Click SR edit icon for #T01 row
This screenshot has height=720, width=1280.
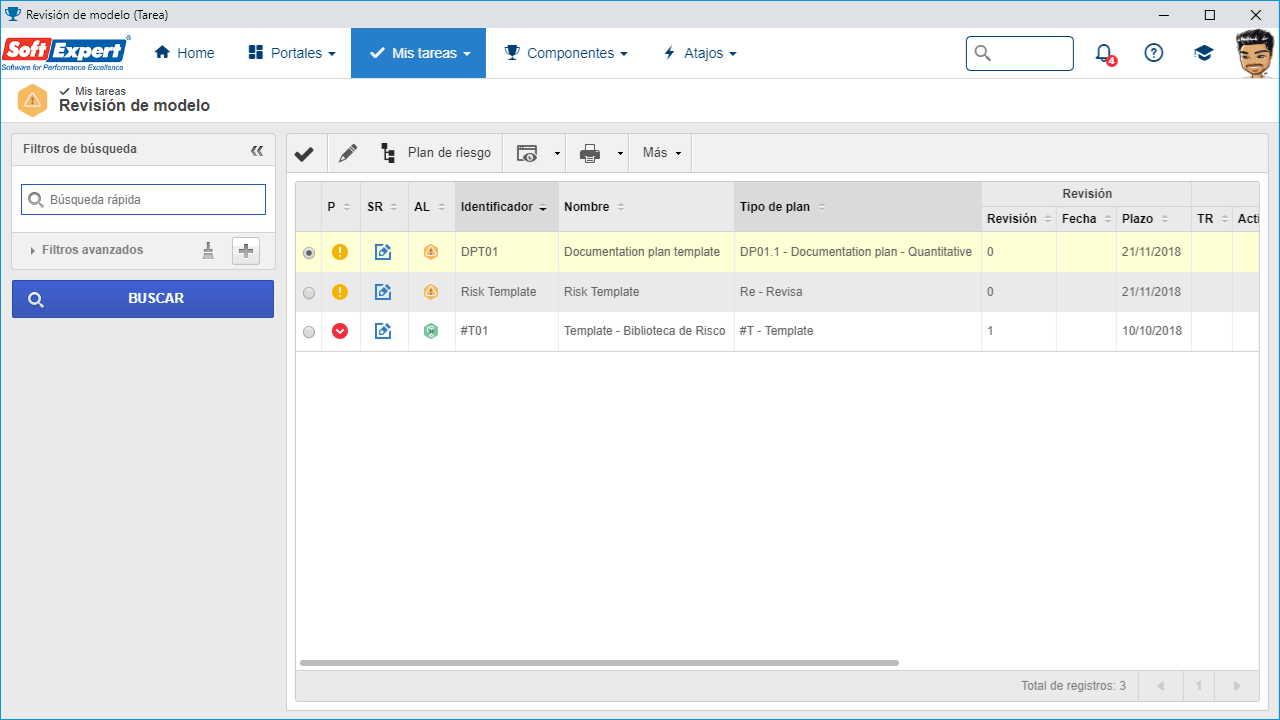383,331
